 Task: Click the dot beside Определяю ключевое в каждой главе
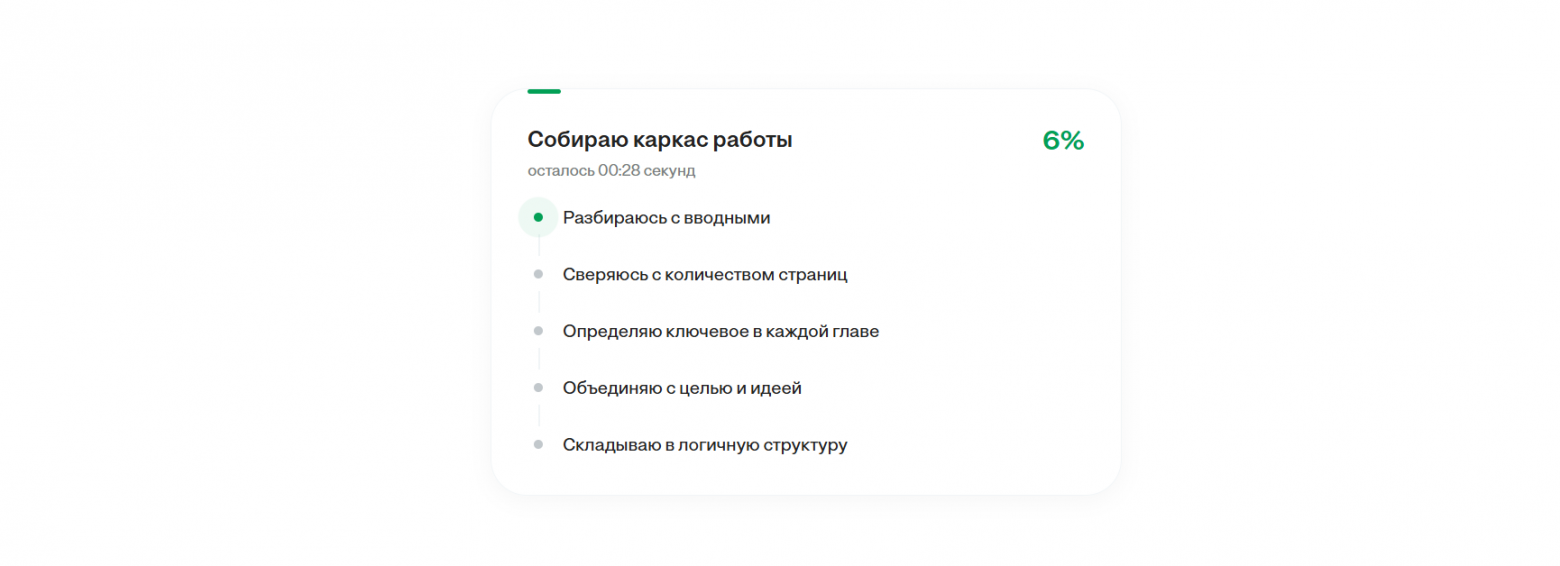click(x=538, y=331)
